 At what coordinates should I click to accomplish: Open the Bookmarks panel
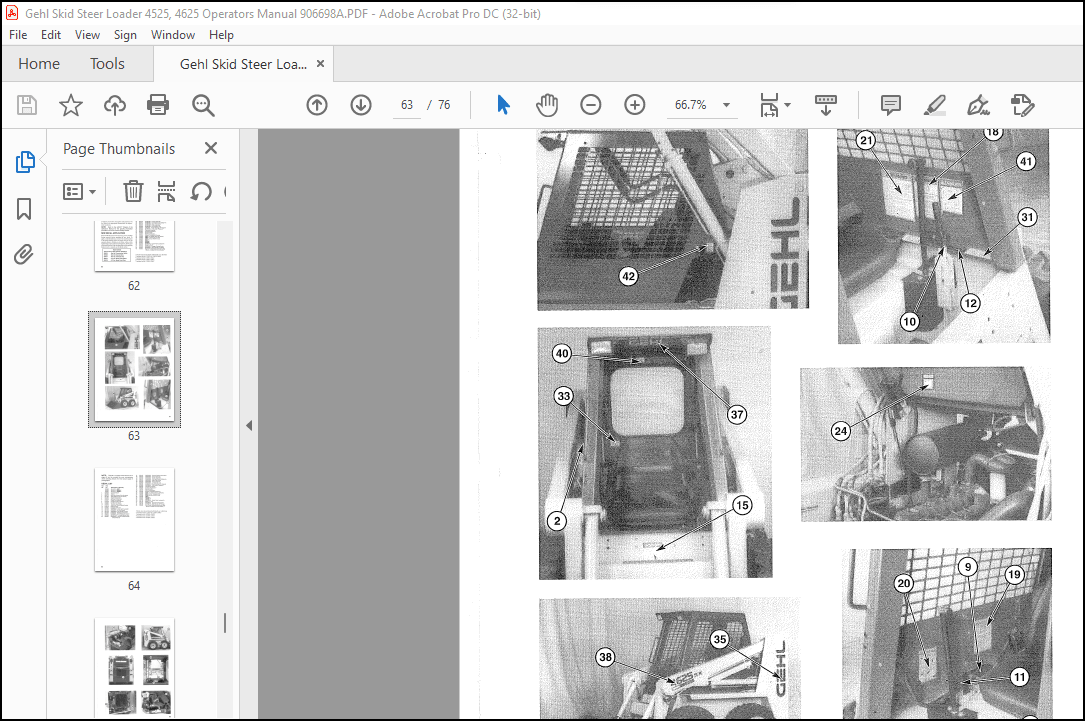click(23, 208)
